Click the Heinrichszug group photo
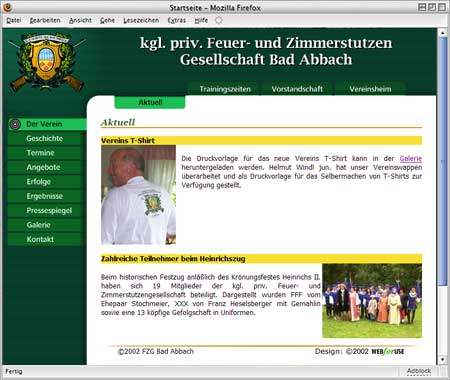The height and width of the screenshot is (380, 450). pos(372,301)
